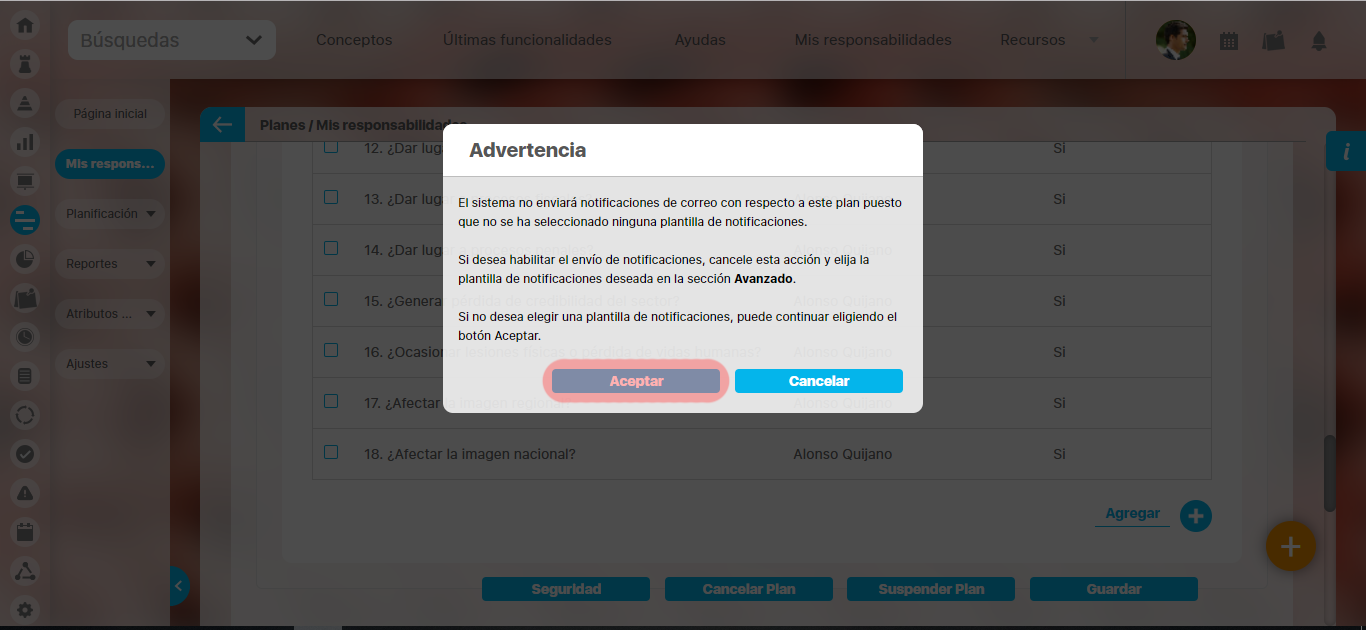
Task: Tick the checkbox for question 13
Action: tap(331, 197)
